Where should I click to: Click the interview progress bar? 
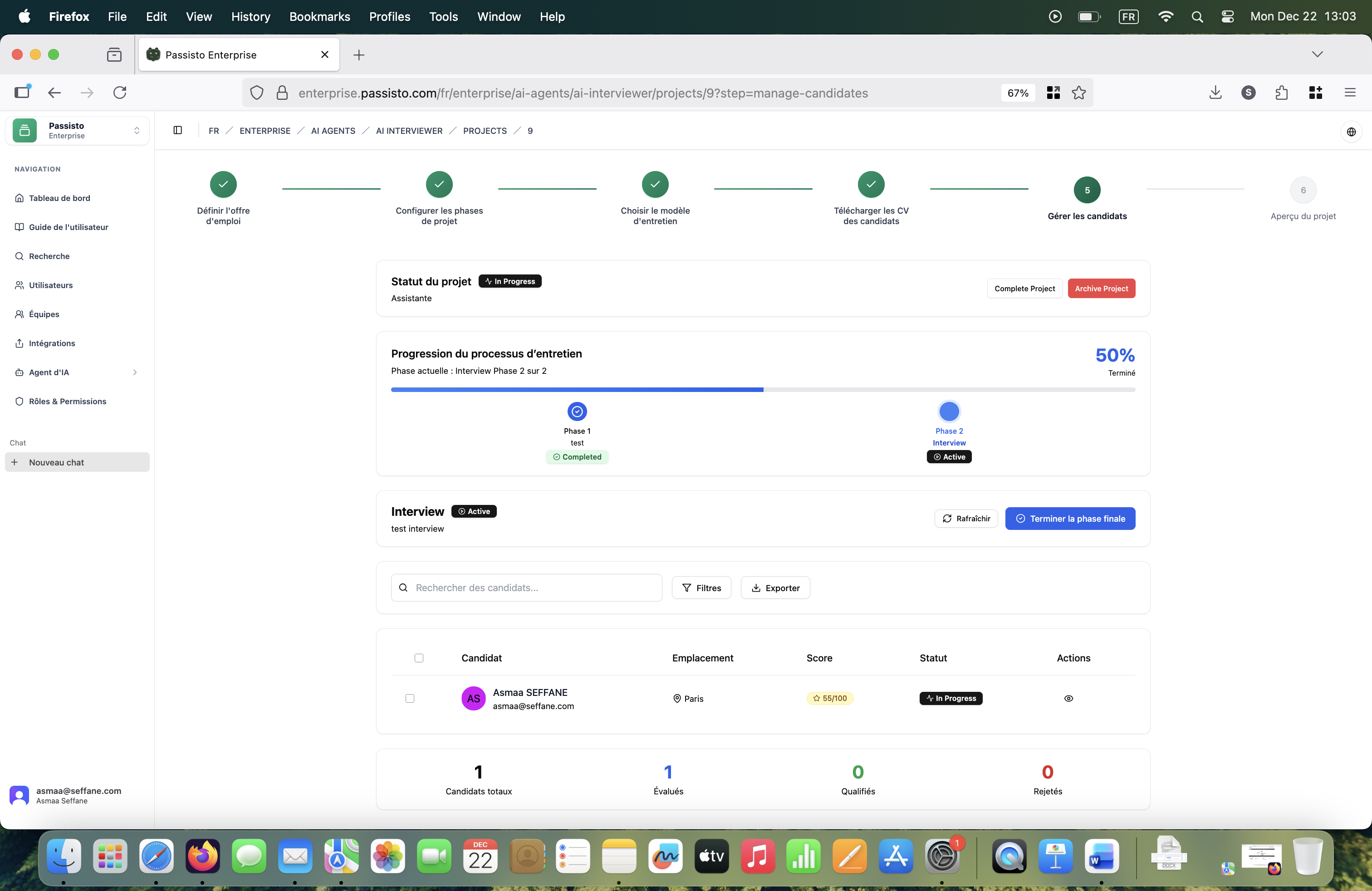click(762, 390)
